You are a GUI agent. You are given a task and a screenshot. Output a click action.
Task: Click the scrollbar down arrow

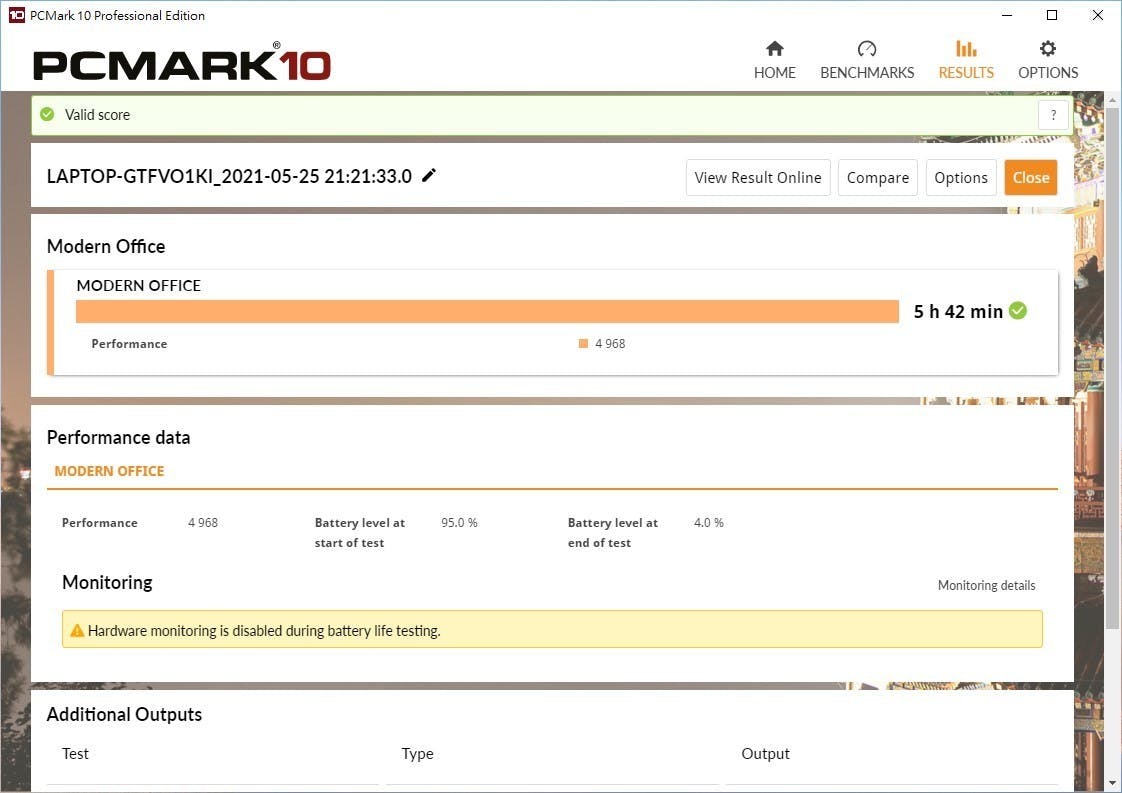click(1112, 783)
